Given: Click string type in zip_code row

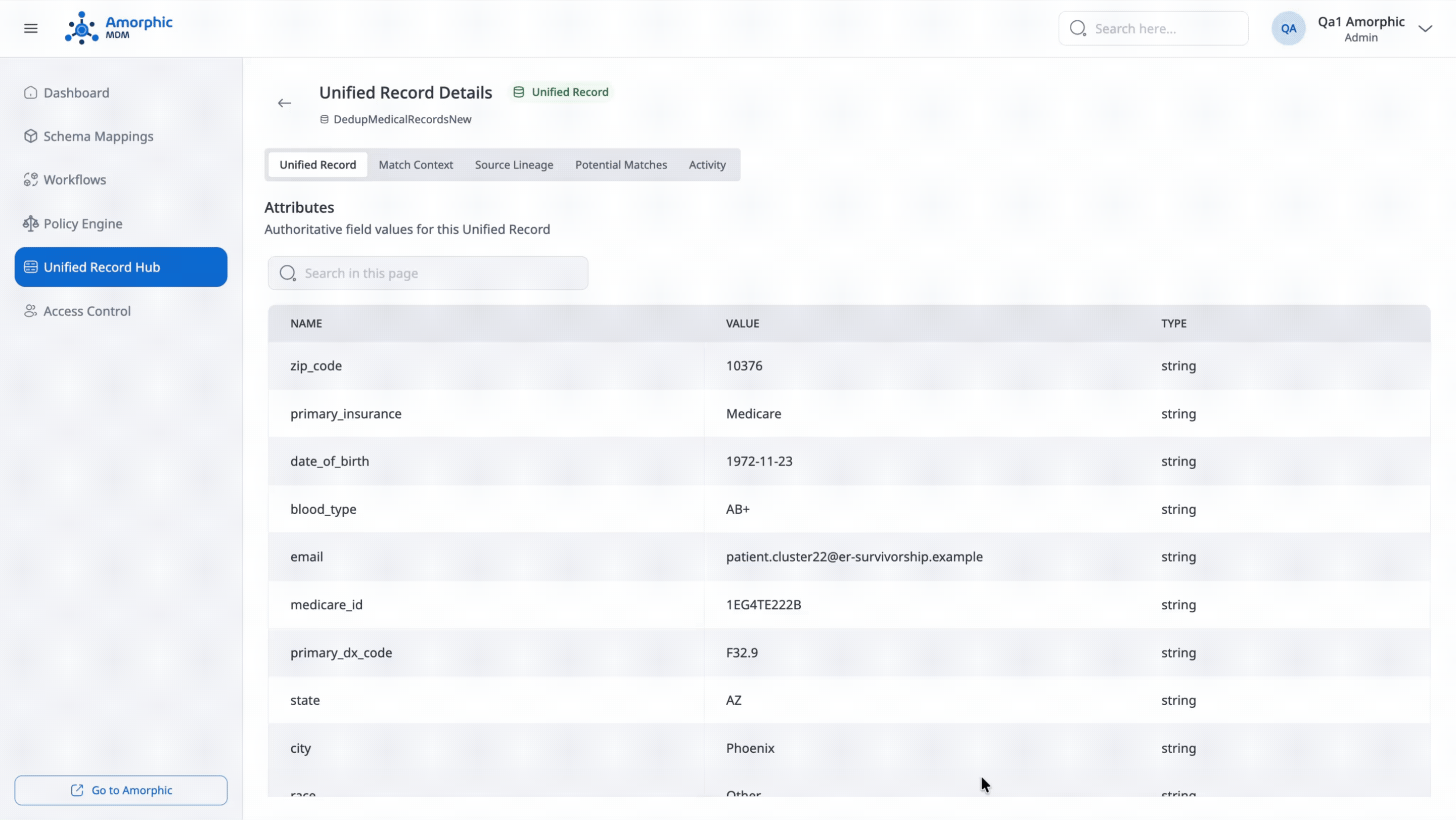Looking at the screenshot, I should (x=1178, y=366).
